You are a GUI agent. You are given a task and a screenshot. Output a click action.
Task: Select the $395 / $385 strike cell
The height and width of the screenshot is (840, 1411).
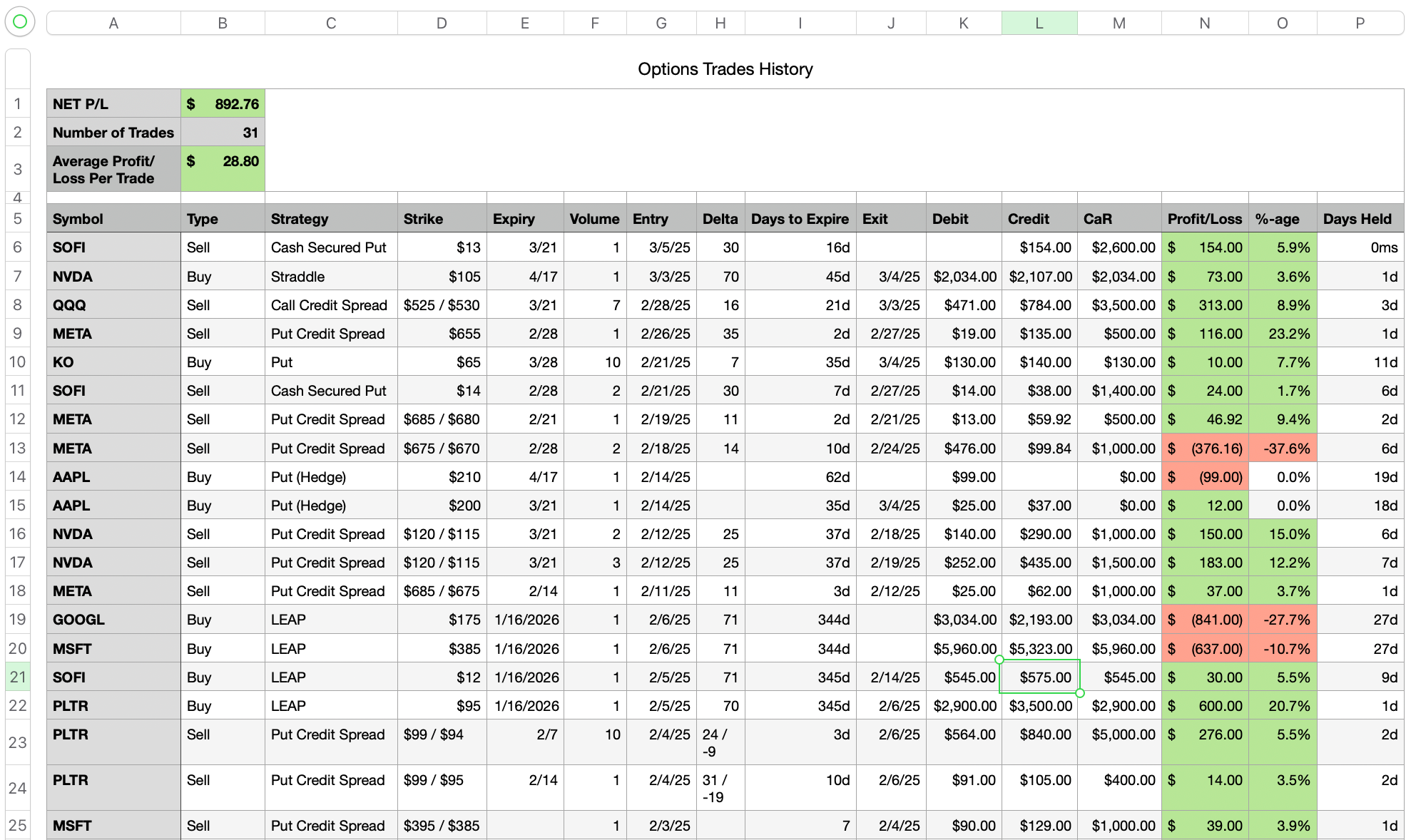coord(442,826)
